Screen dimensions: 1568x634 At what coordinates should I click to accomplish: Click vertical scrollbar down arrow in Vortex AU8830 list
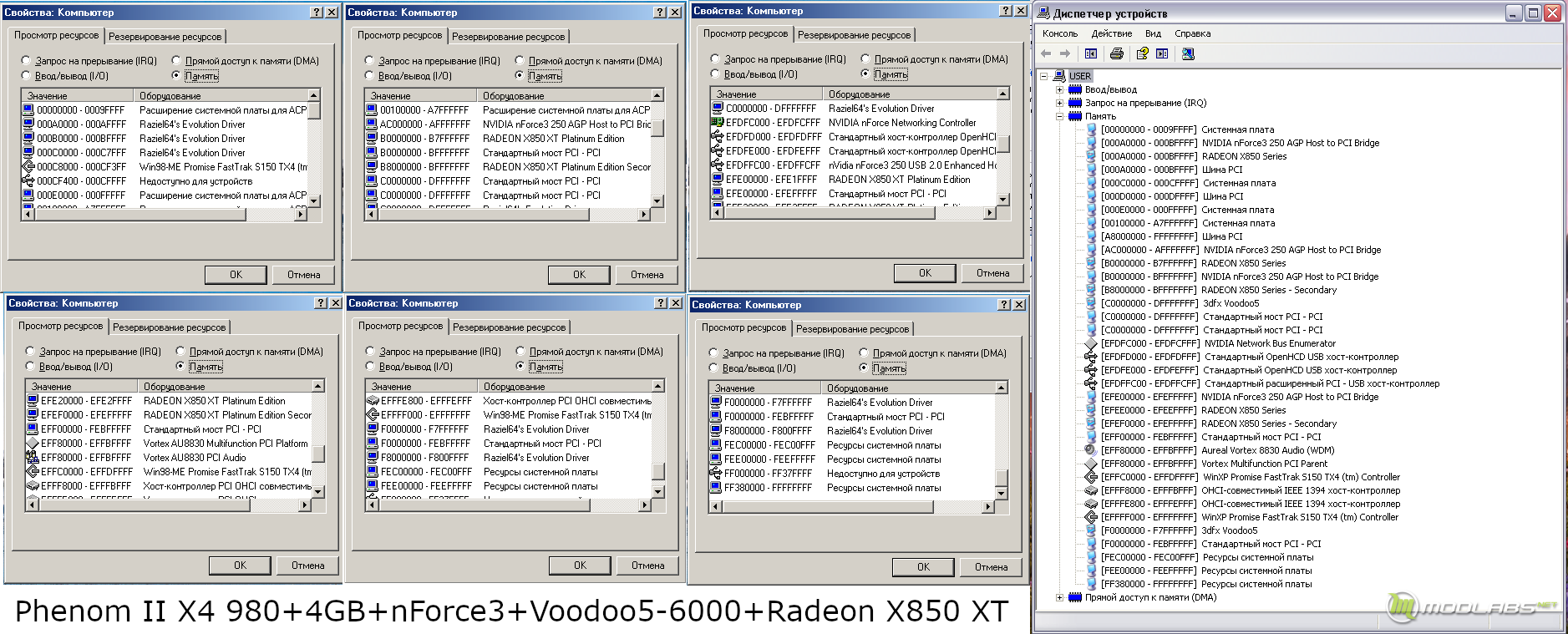pos(317,492)
